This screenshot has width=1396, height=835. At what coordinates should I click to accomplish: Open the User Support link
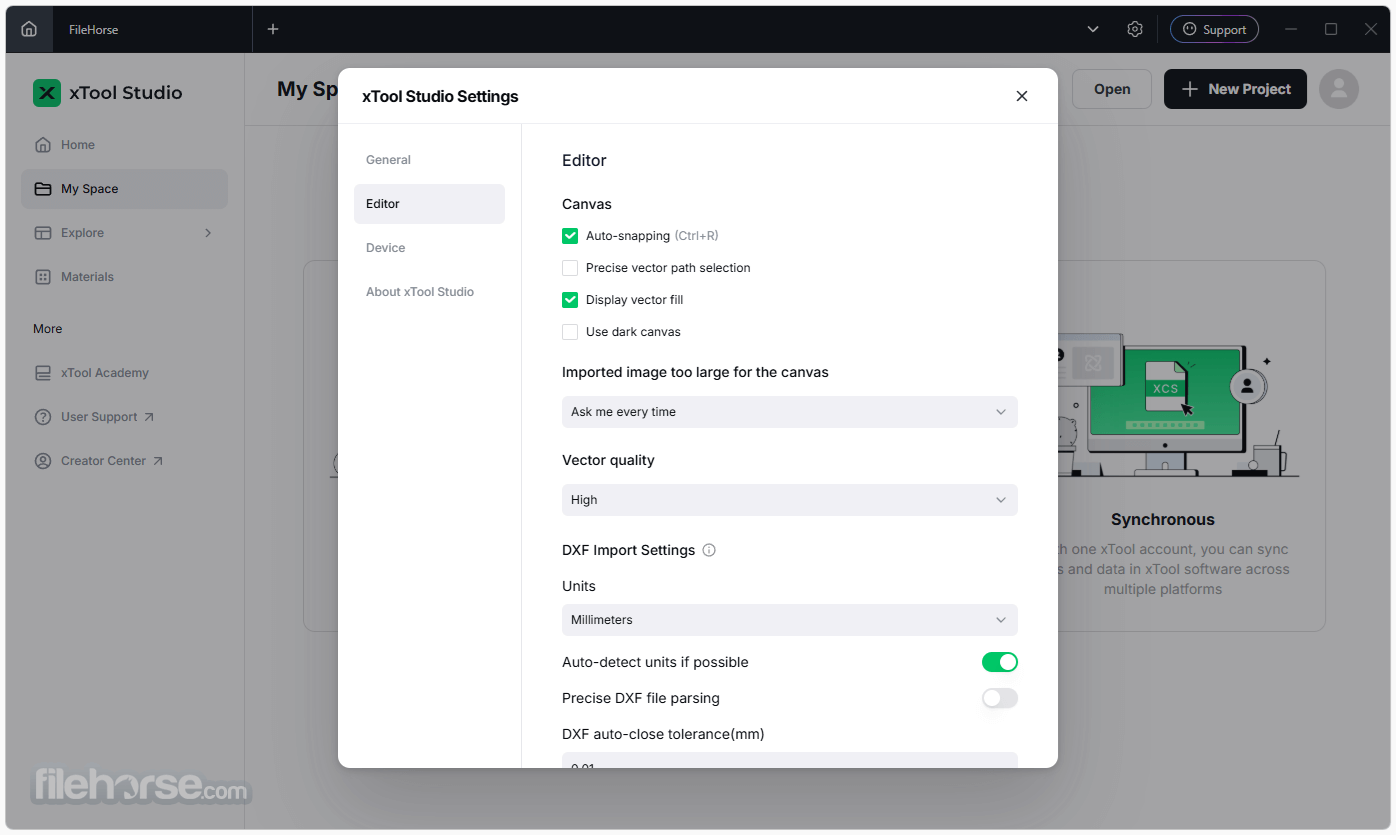pos(124,417)
